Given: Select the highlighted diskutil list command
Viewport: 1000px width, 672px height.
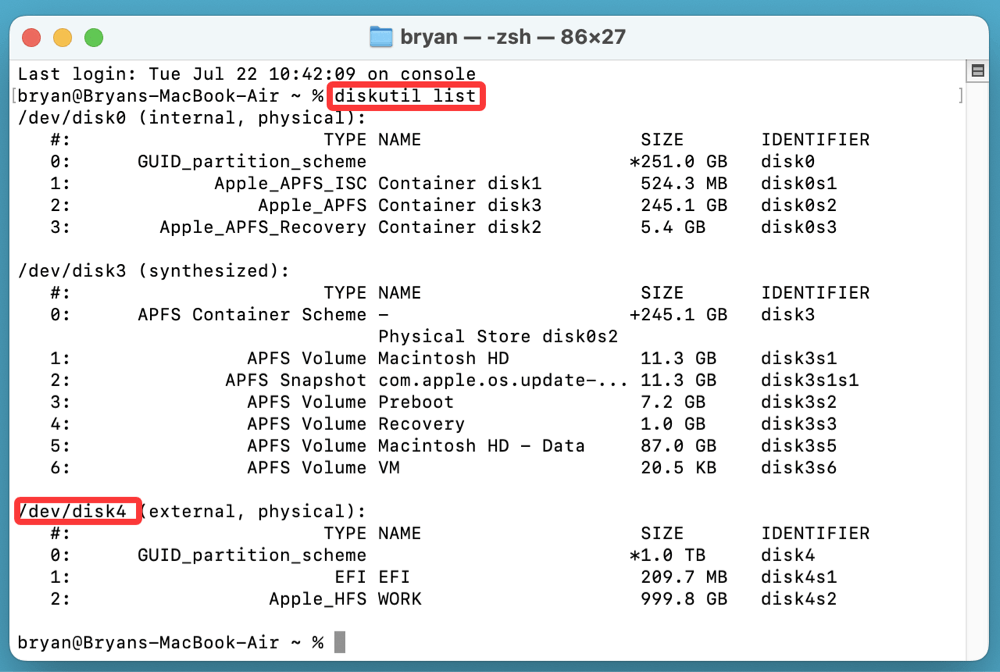Looking at the screenshot, I should click(405, 96).
